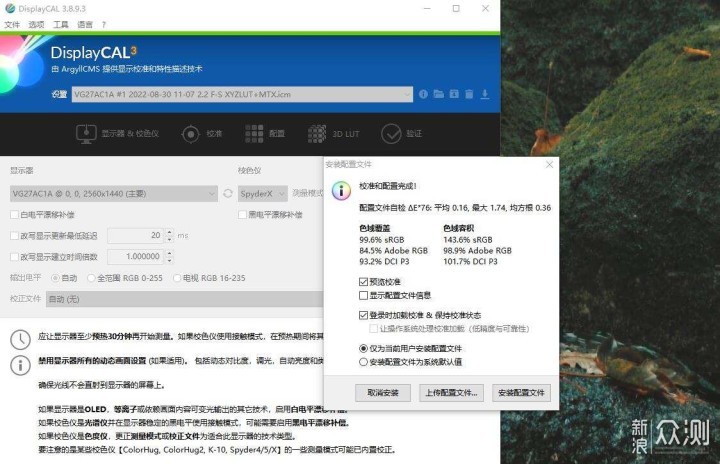Select 仅为当前用户安装配置文件 radio
This screenshot has height=464, width=720.
pos(363,348)
